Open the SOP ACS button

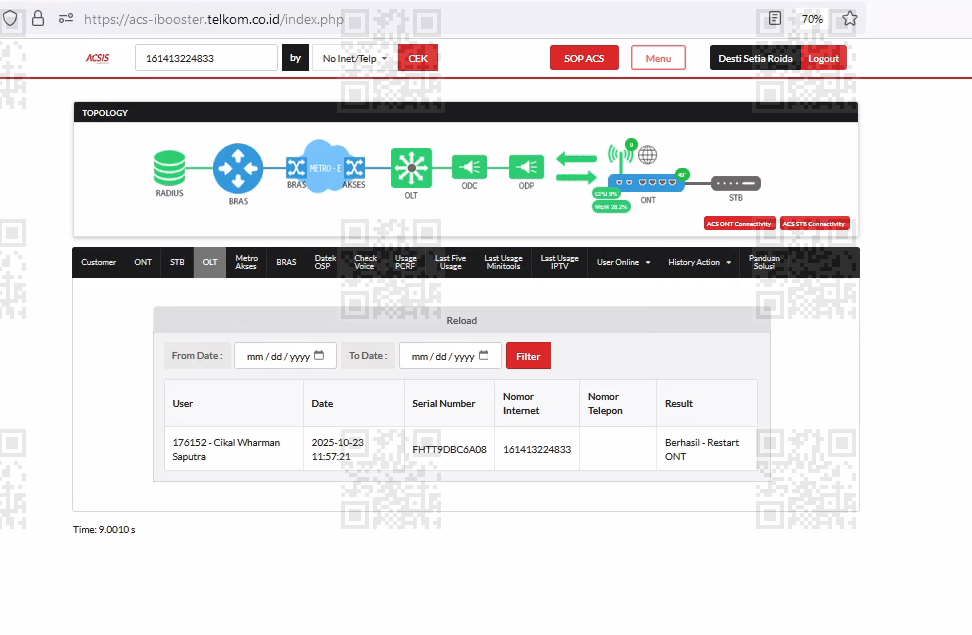click(x=584, y=58)
